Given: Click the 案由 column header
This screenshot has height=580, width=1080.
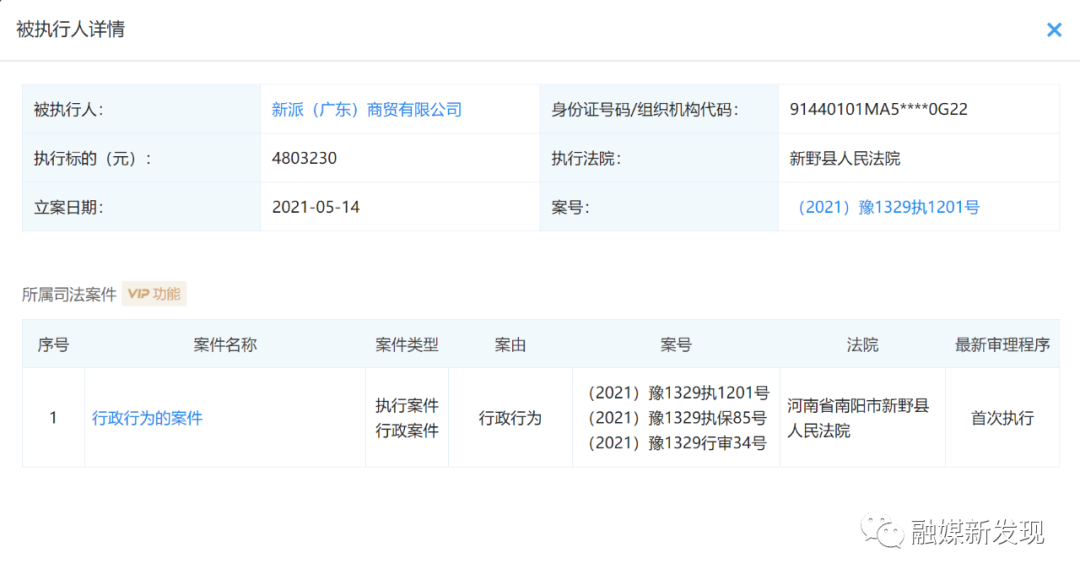Looking at the screenshot, I should (x=510, y=344).
